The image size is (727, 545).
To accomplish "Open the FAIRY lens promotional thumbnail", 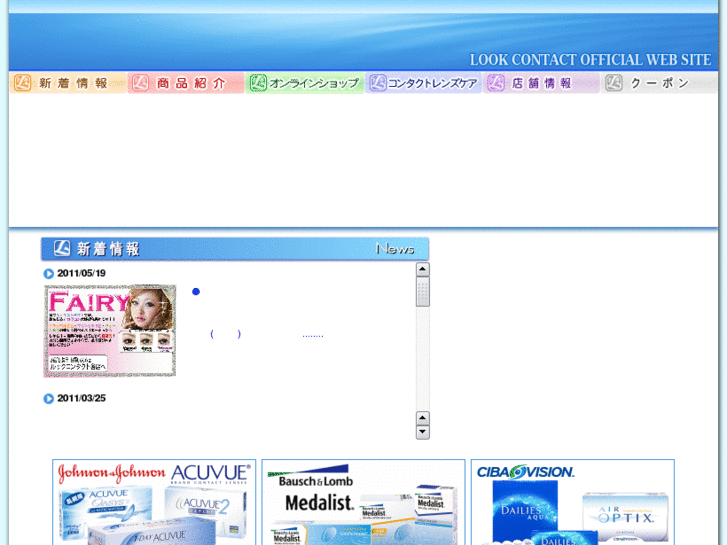I will pos(110,331).
